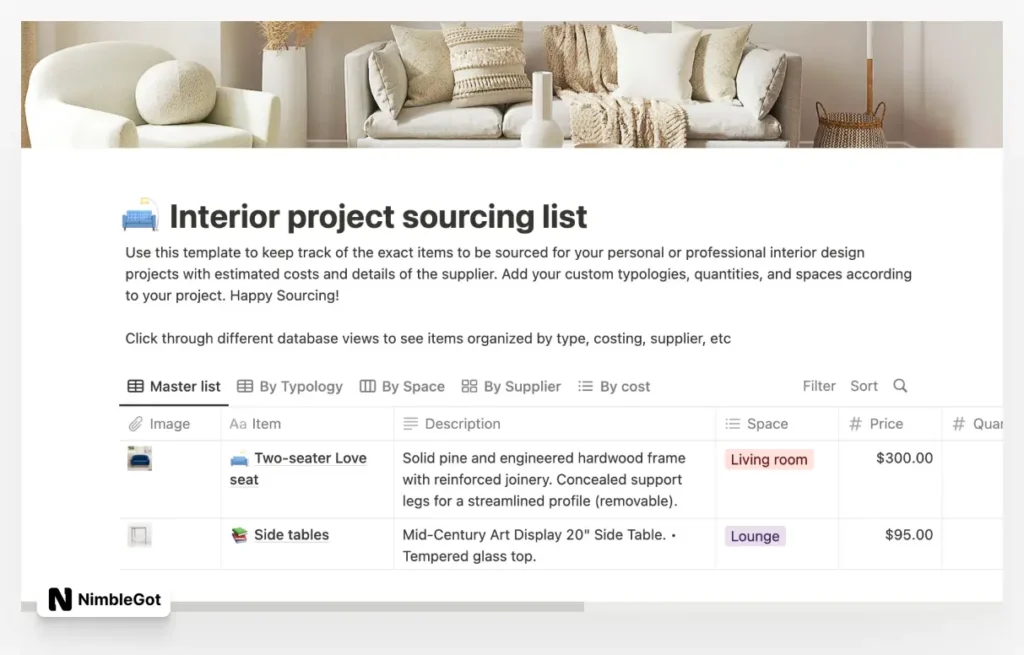
Task: Click the hash icon in Price column header
Action: [855, 424]
